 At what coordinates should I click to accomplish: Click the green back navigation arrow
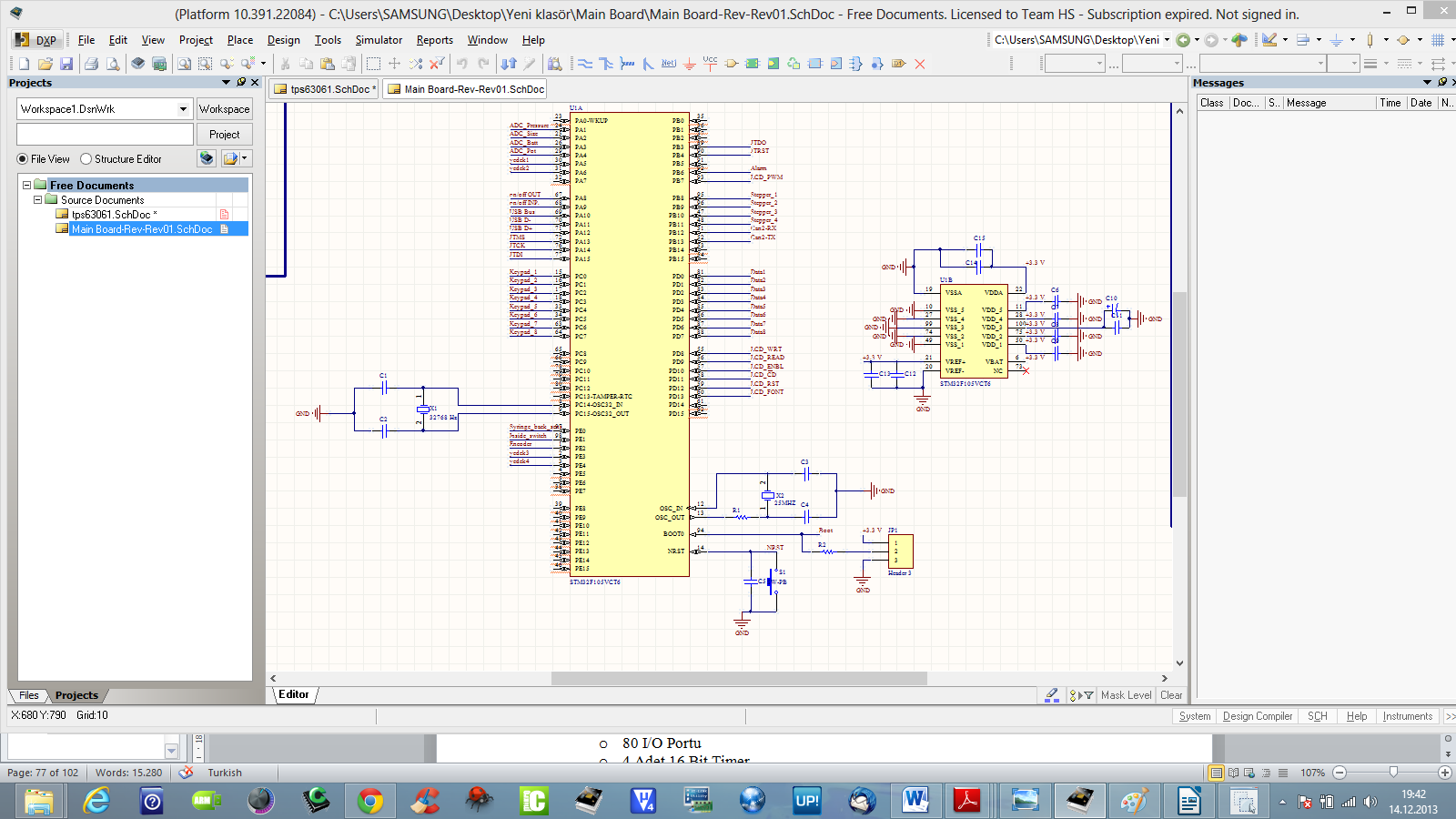1183,40
